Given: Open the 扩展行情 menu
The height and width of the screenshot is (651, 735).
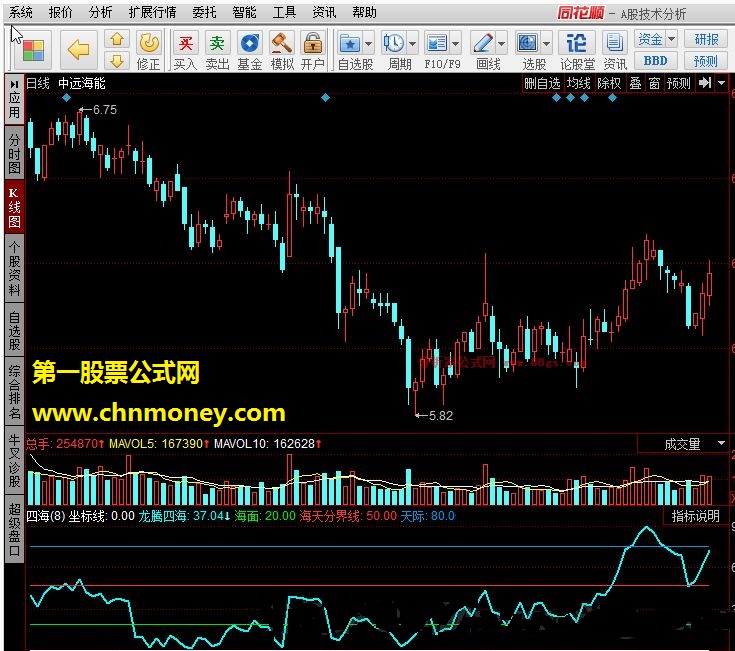Looking at the screenshot, I should pyautogui.click(x=152, y=13).
